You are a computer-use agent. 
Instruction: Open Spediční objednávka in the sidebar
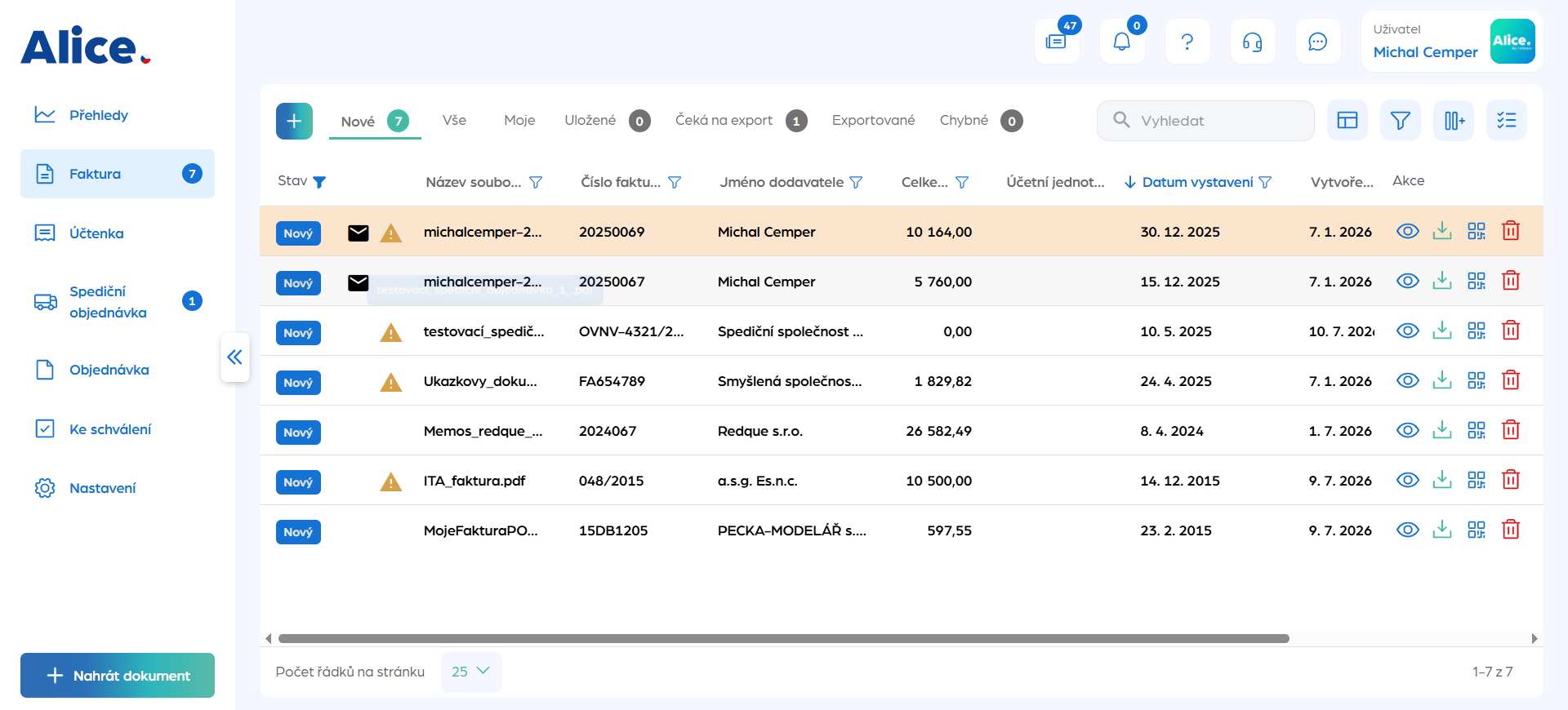pyautogui.click(x=118, y=302)
